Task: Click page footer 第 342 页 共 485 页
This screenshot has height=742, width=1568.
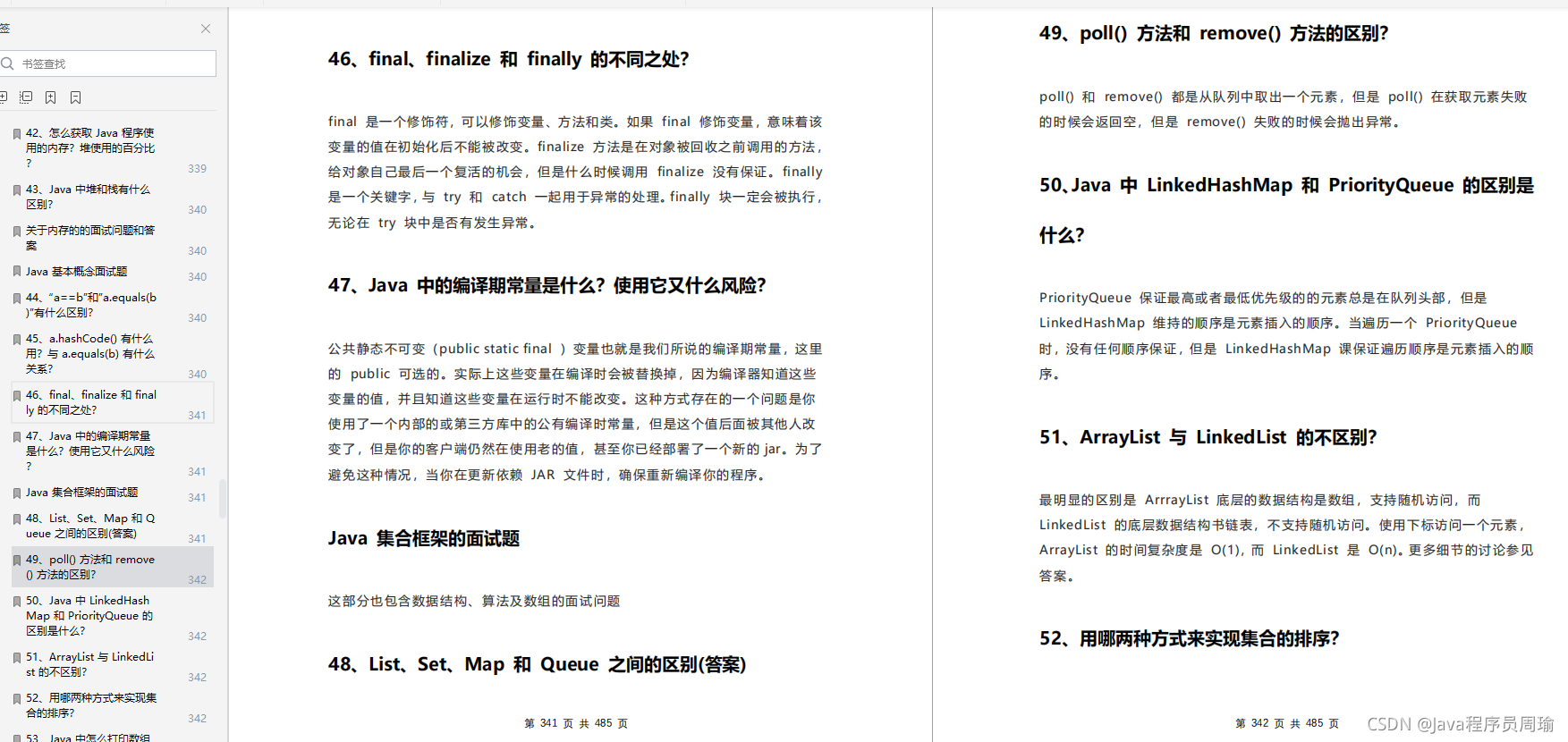Action: [1287, 723]
